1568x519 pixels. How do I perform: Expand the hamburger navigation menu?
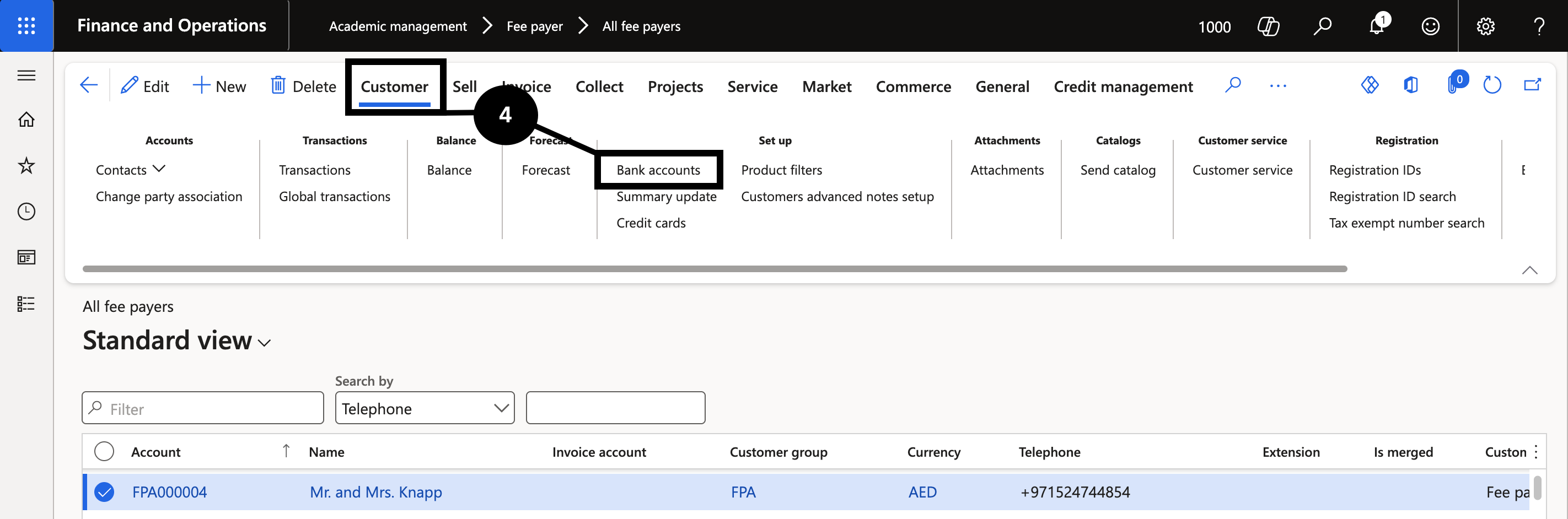26,75
